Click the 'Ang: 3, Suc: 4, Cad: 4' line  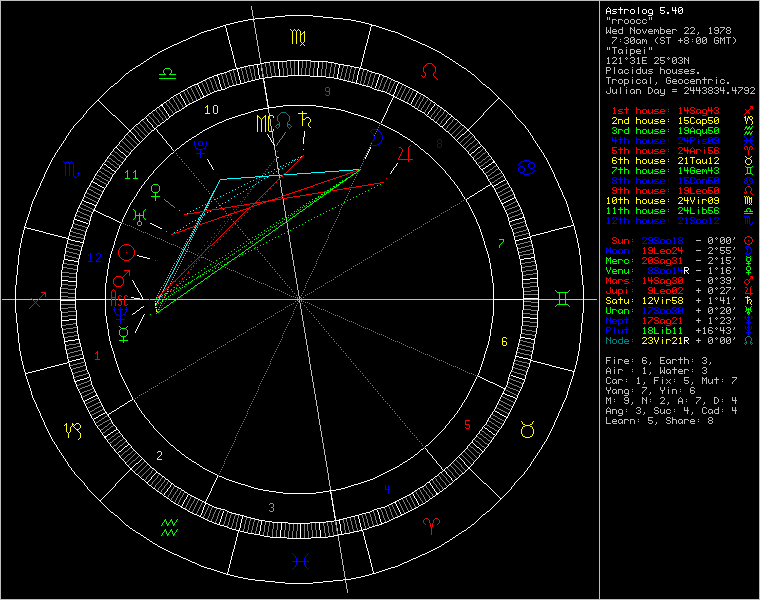pos(671,411)
